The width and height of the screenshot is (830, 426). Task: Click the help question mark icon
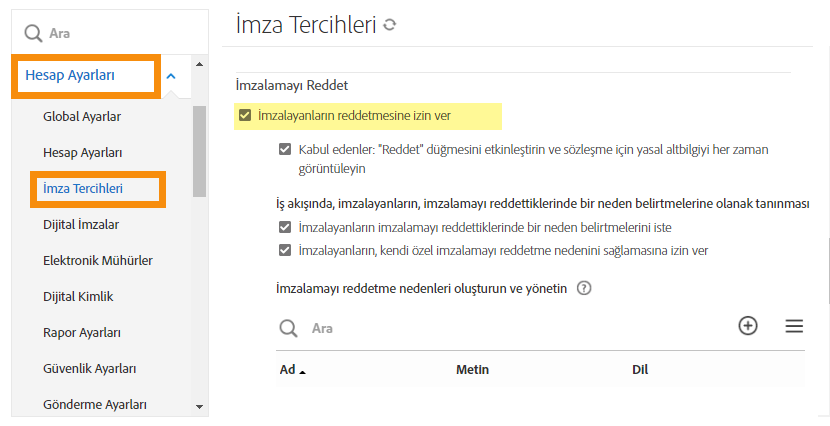[585, 288]
